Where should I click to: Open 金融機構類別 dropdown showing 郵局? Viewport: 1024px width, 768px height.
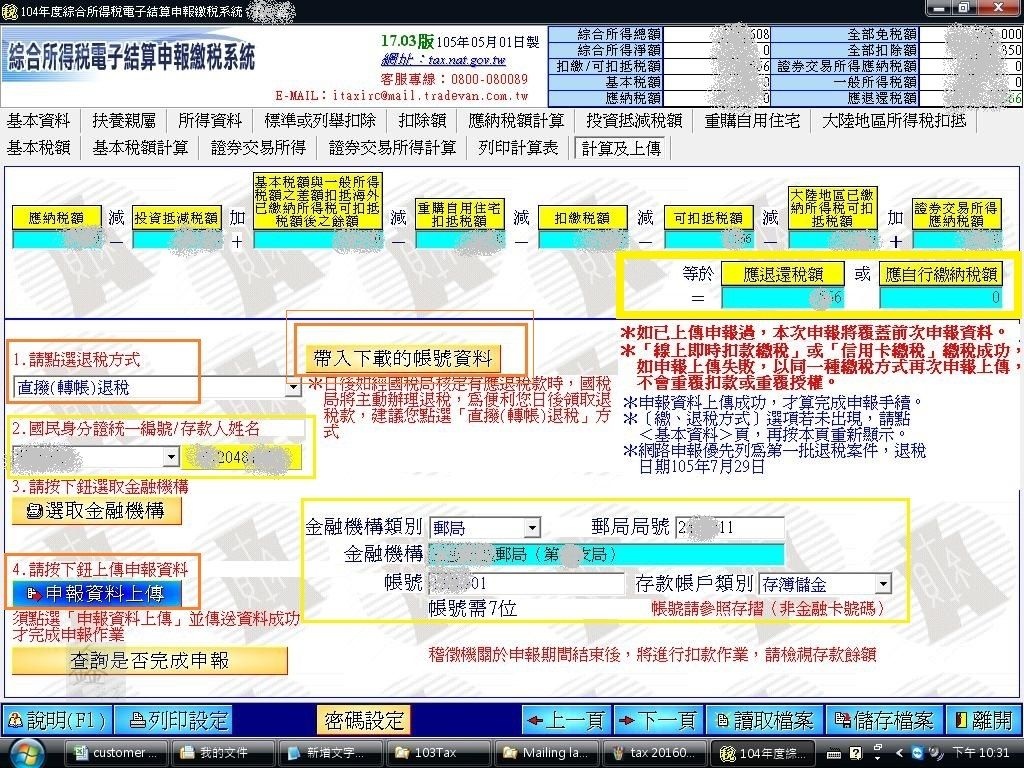tap(533, 527)
